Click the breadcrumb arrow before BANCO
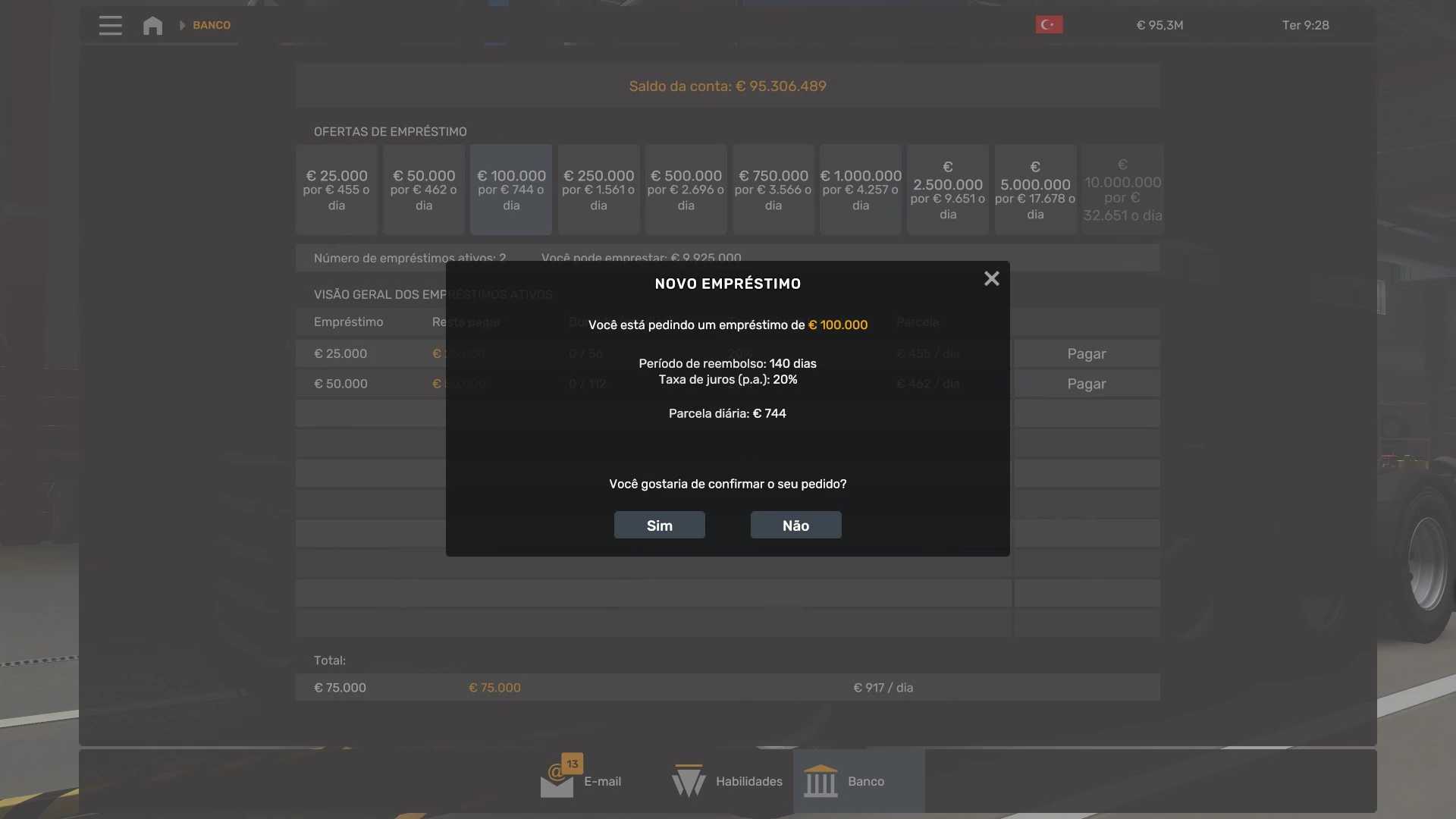Image resolution: width=1456 pixels, height=819 pixels. (182, 25)
